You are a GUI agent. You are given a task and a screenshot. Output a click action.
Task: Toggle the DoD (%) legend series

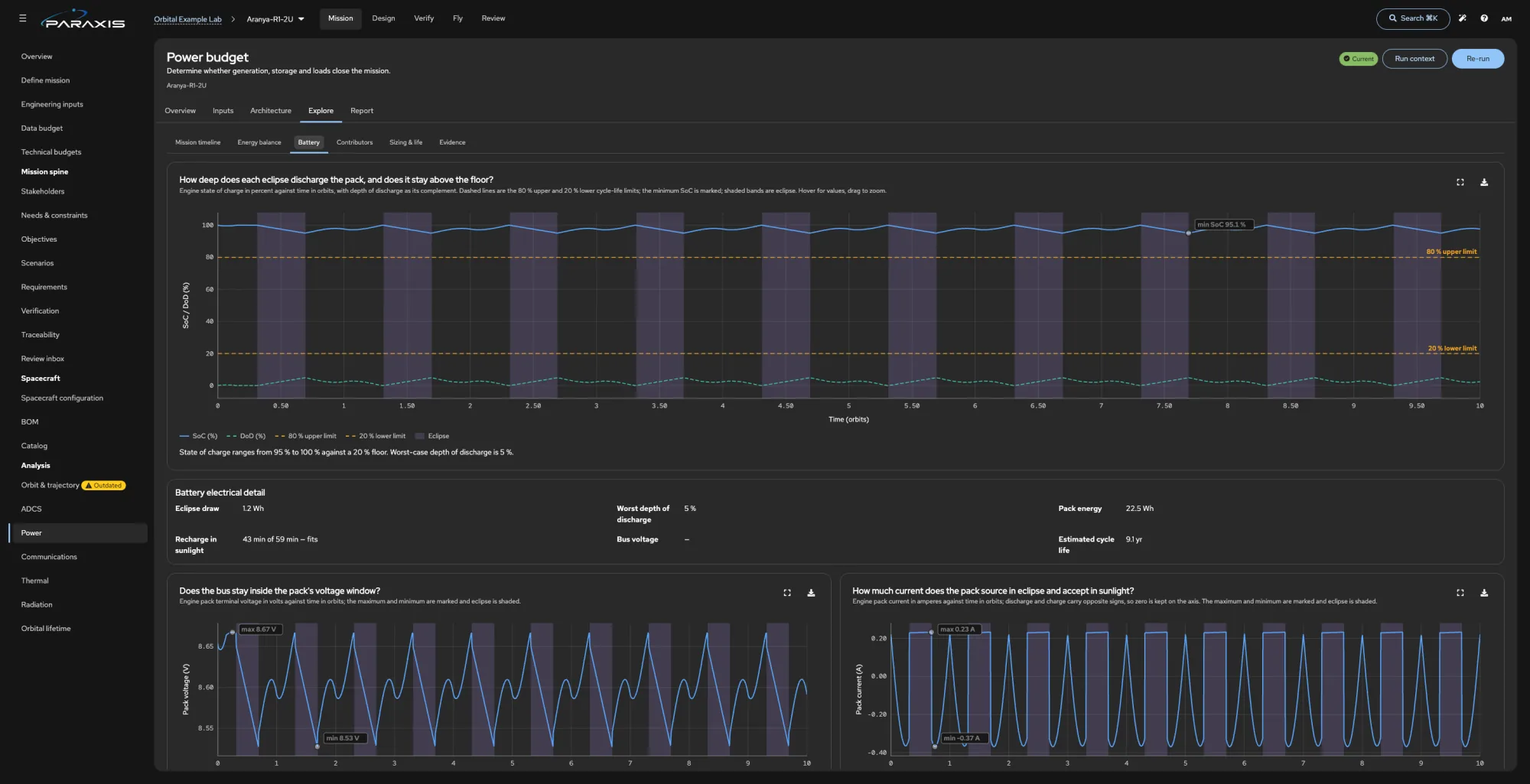[246, 436]
